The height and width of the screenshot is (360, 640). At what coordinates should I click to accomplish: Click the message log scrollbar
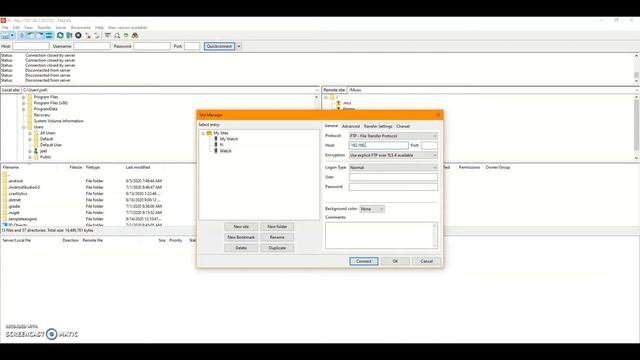tap(636, 68)
